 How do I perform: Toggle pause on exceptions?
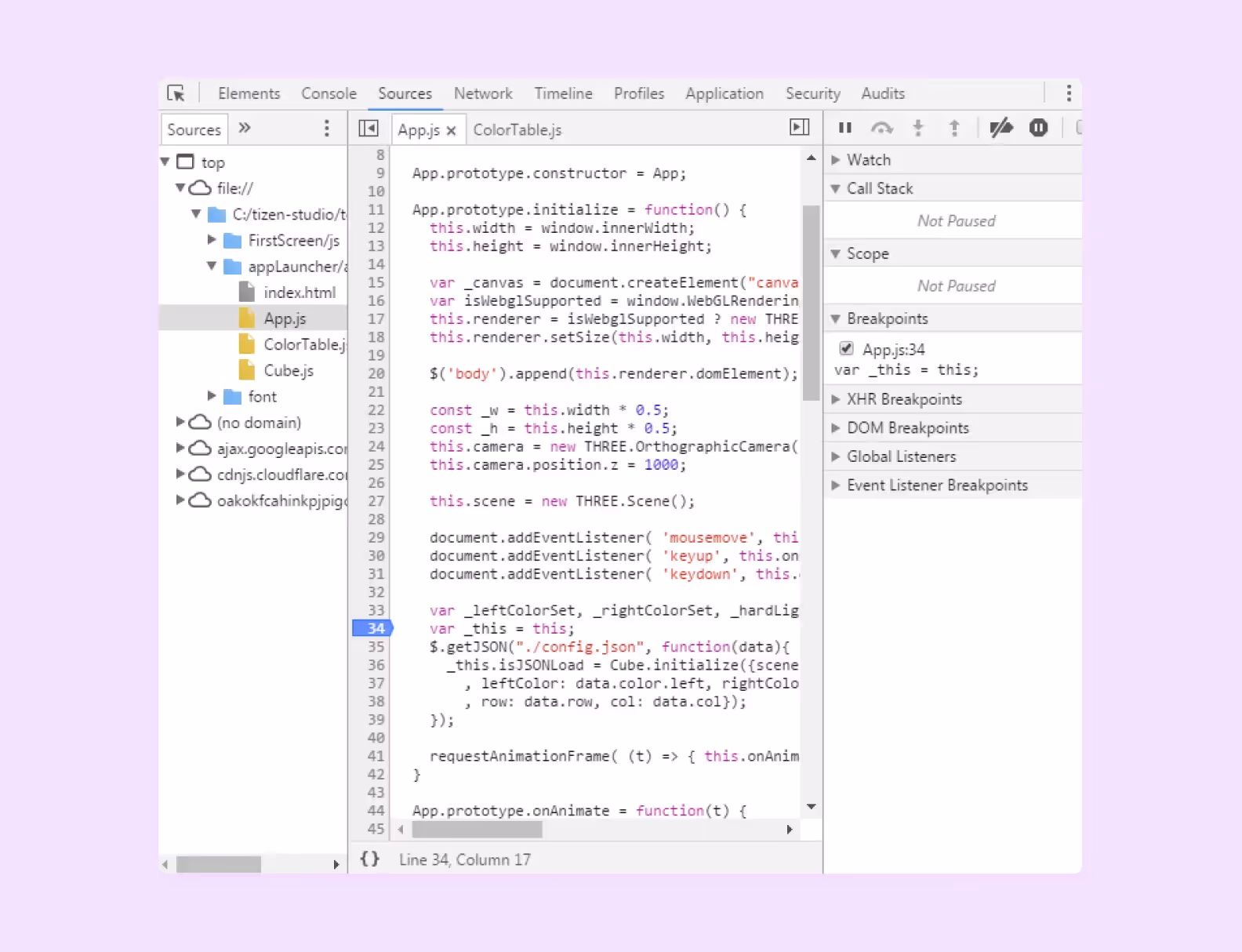(x=1038, y=128)
